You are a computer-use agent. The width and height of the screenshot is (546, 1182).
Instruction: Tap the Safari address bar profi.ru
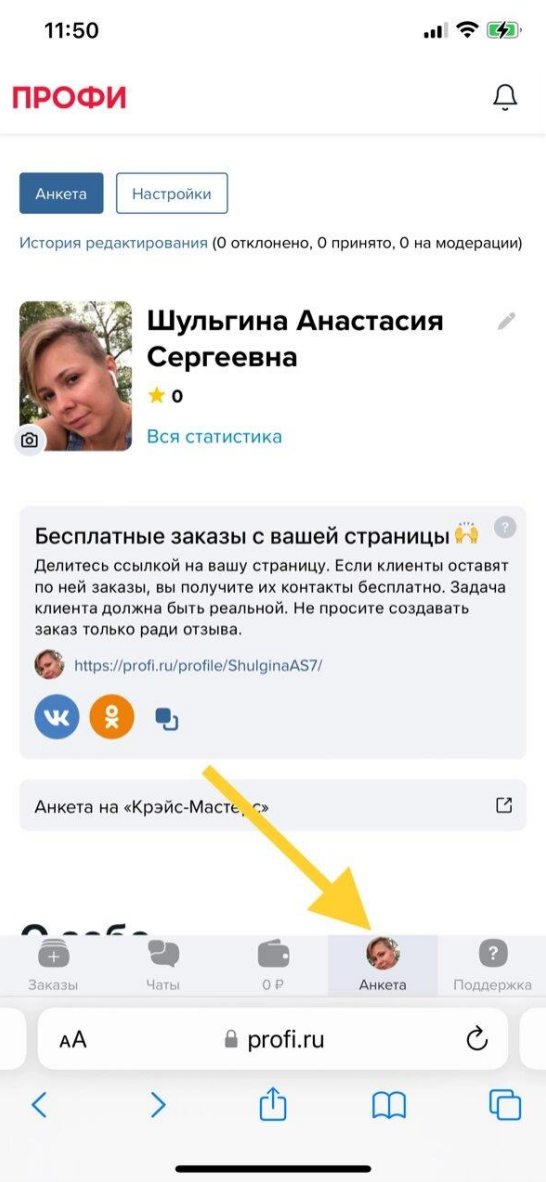273,1040
